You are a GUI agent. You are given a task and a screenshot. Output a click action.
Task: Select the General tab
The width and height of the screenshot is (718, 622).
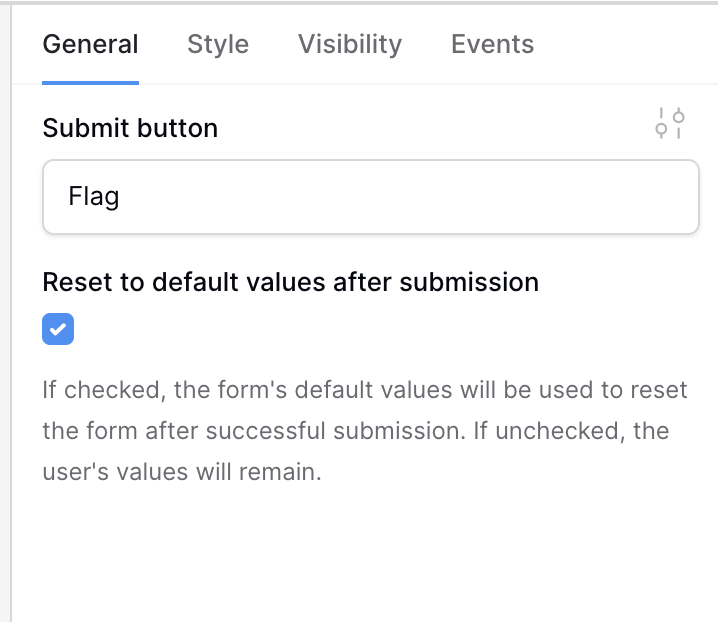click(90, 44)
